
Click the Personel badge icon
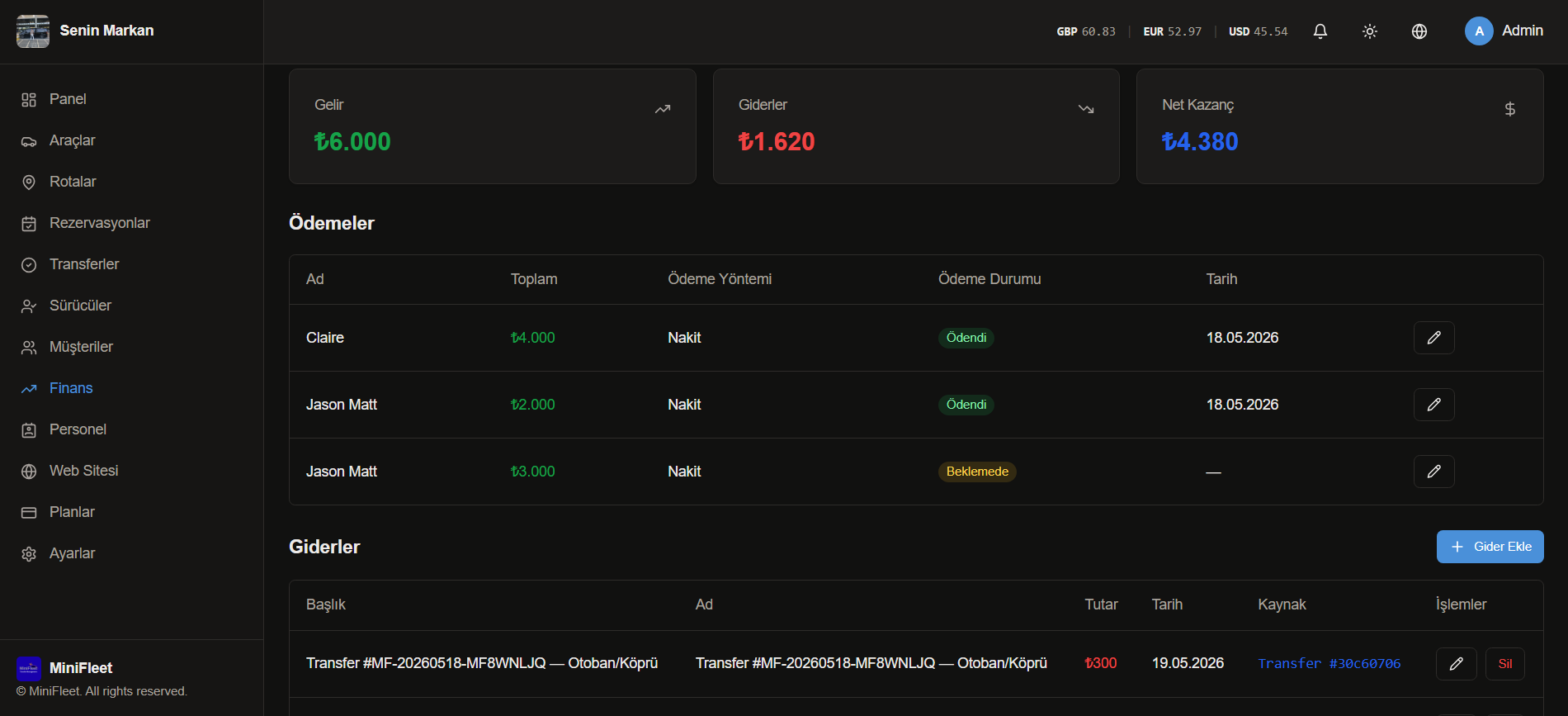click(x=29, y=430)
